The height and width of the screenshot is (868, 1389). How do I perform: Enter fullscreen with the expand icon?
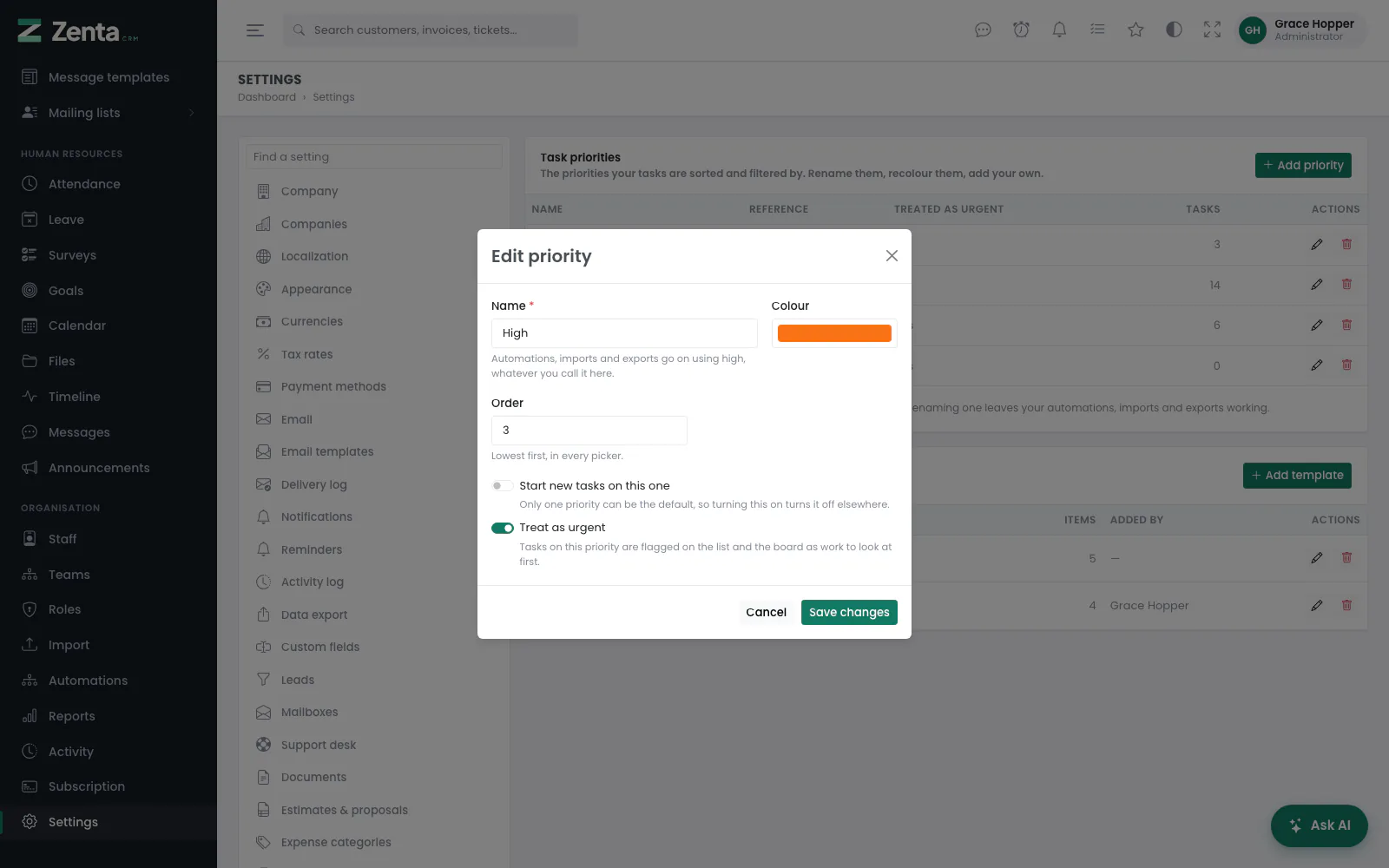click(x=1212, y=30)
